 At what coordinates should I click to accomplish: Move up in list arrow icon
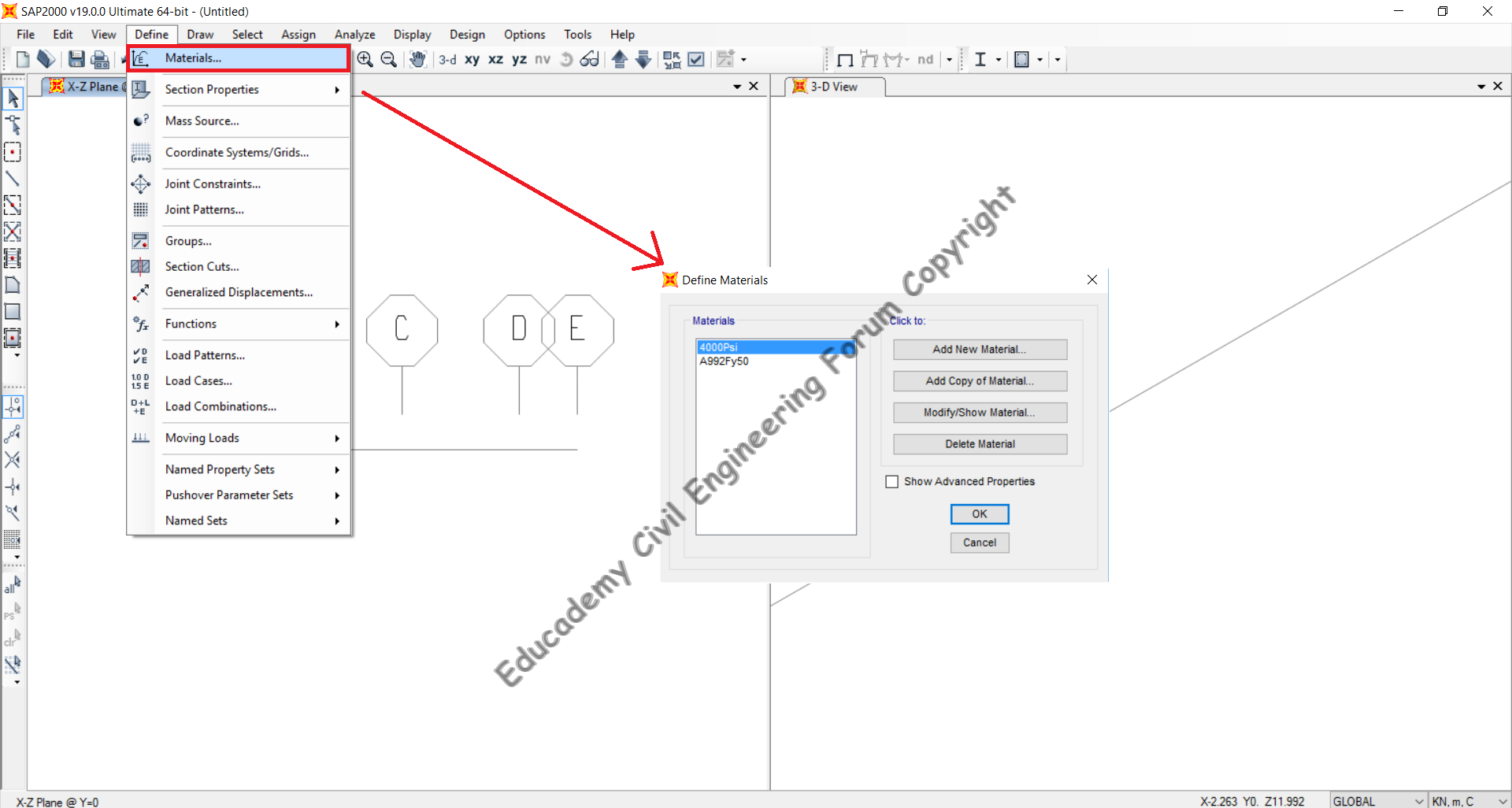(620, 59)
